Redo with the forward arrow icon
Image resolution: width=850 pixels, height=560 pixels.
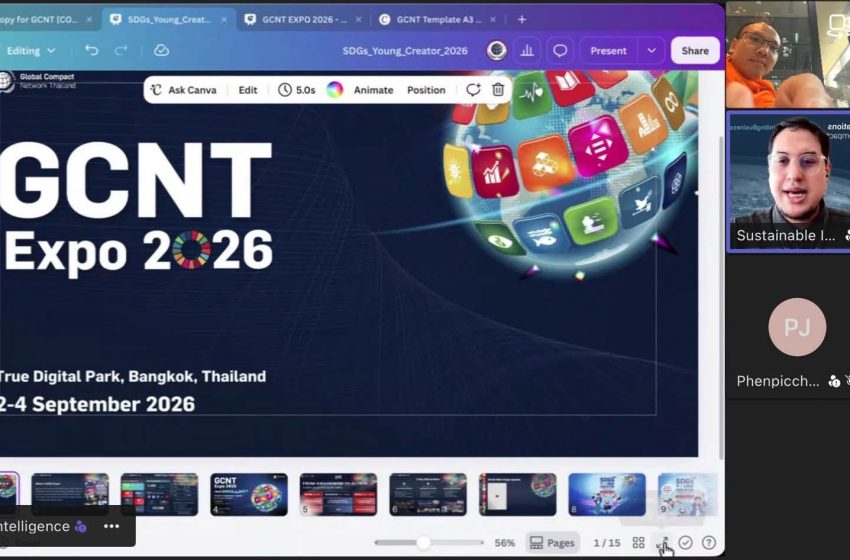click(121, 50)
